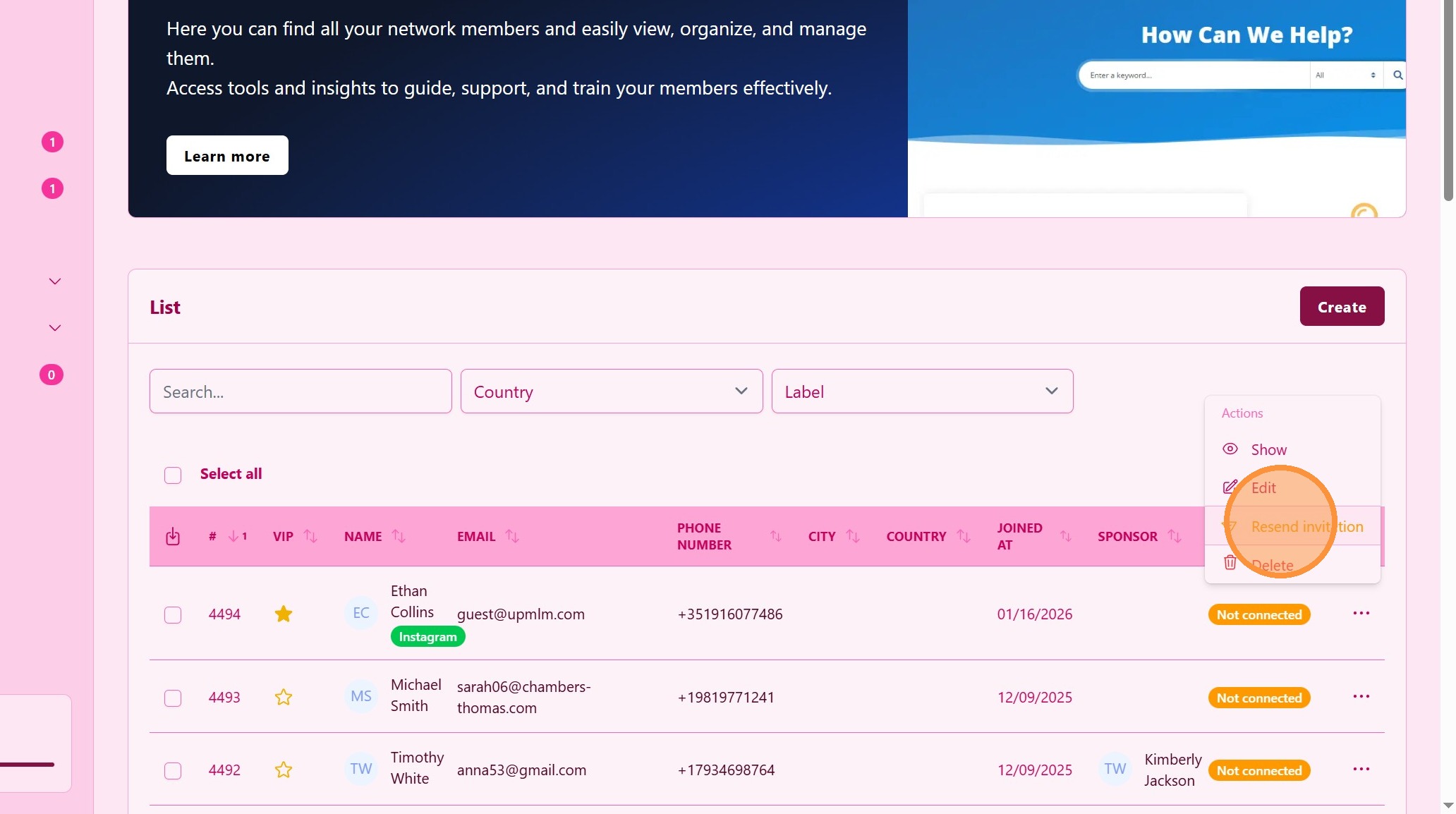Choose Show from the Actions menu
Screen dimensions: 1456x814
pos(1268,450)
